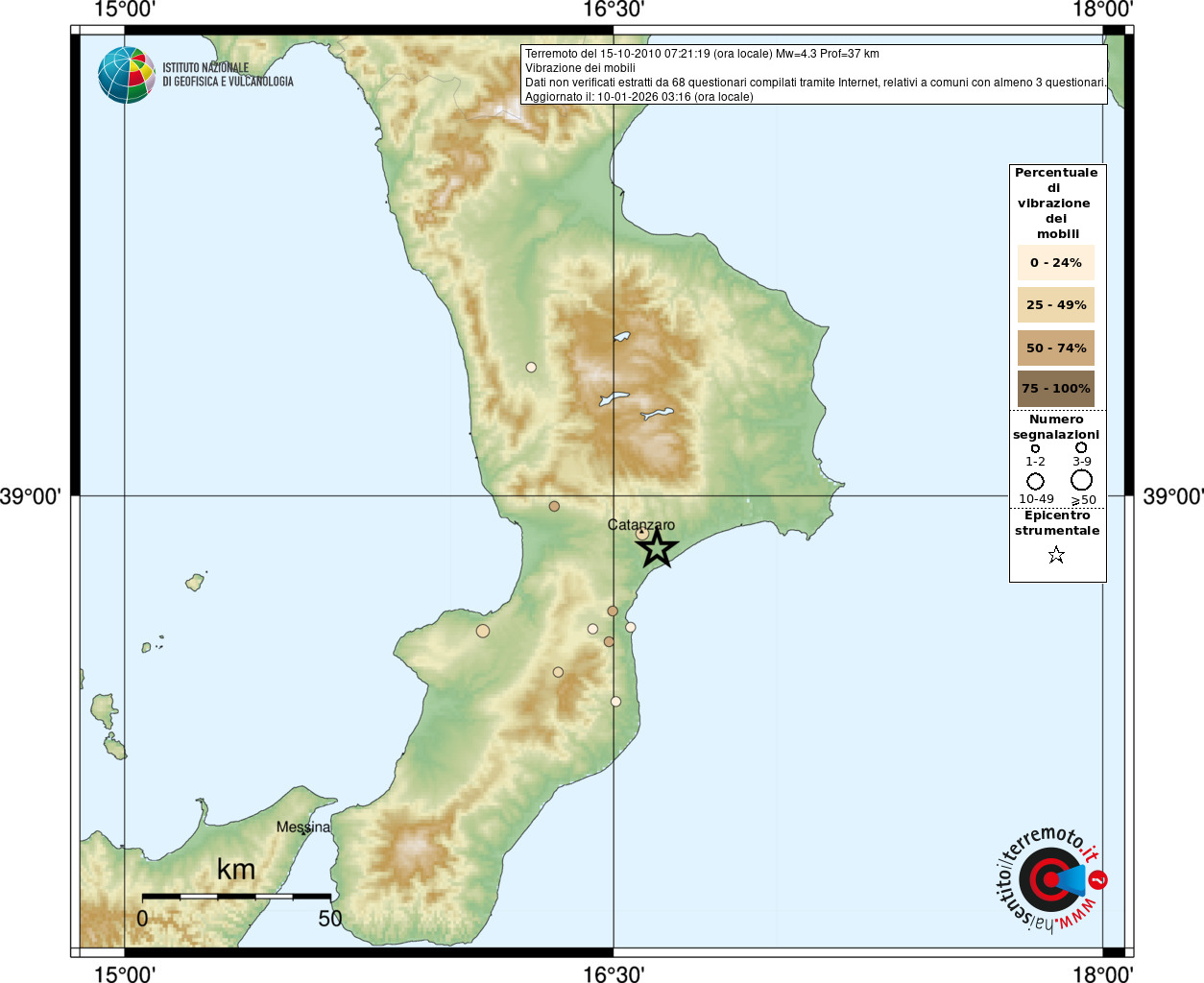Image resolution: width=1204 pixels, height=983 pixels.
Task: Choose the 50 - 74% legend swatch
Action: (x=1055, y=348)
